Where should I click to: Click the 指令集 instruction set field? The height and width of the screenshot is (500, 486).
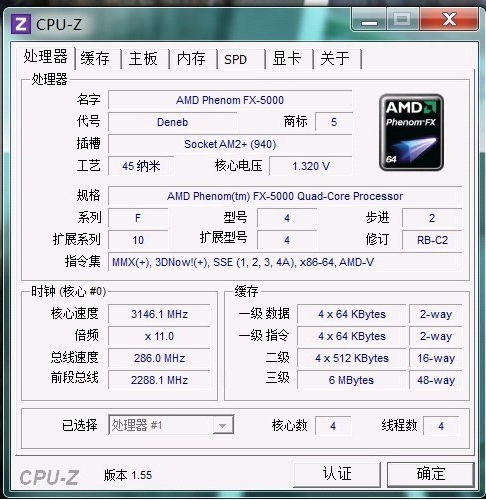pyautogui.click(x=285, y=262)
